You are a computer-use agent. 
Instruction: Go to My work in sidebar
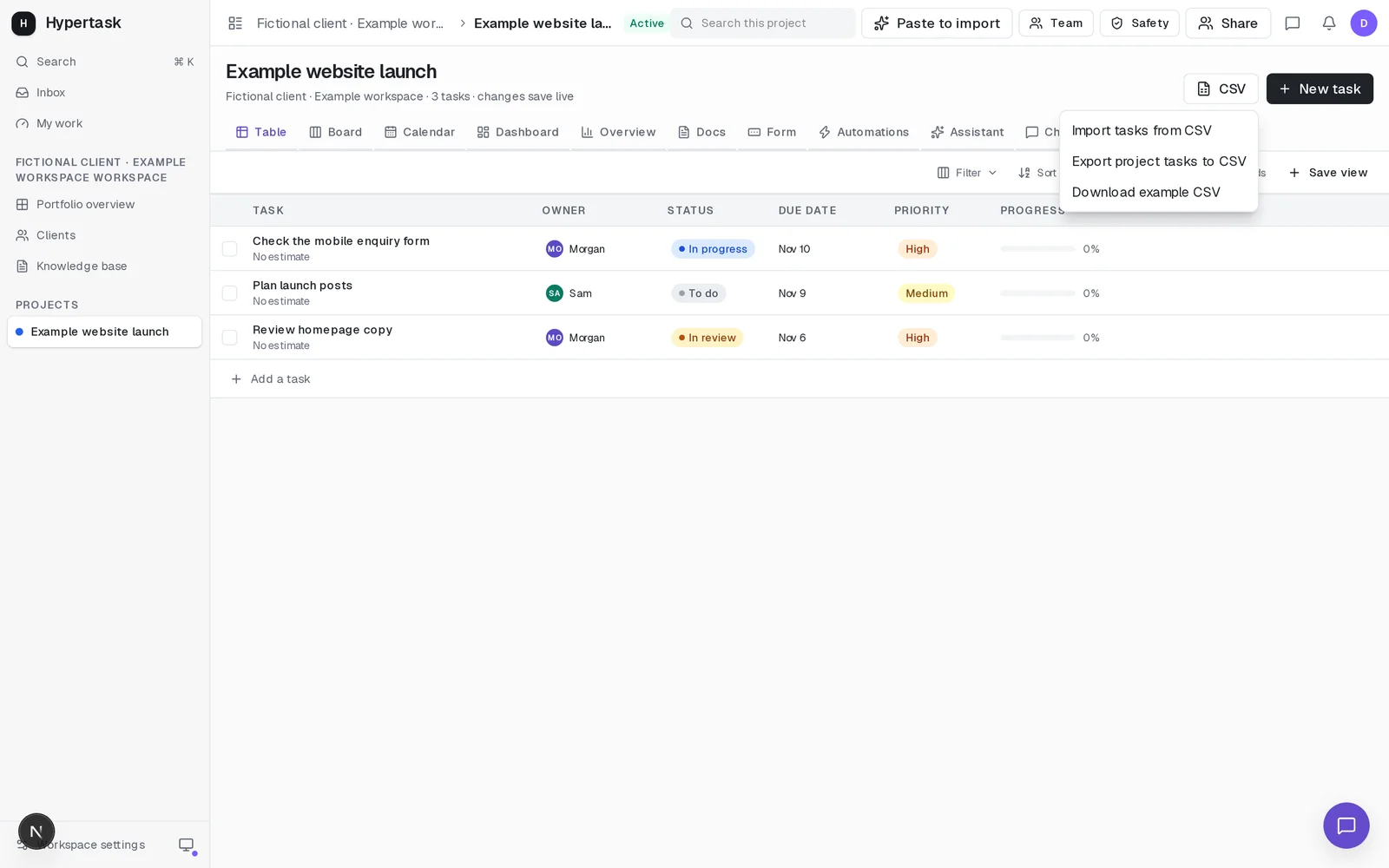tap(104, 124)
